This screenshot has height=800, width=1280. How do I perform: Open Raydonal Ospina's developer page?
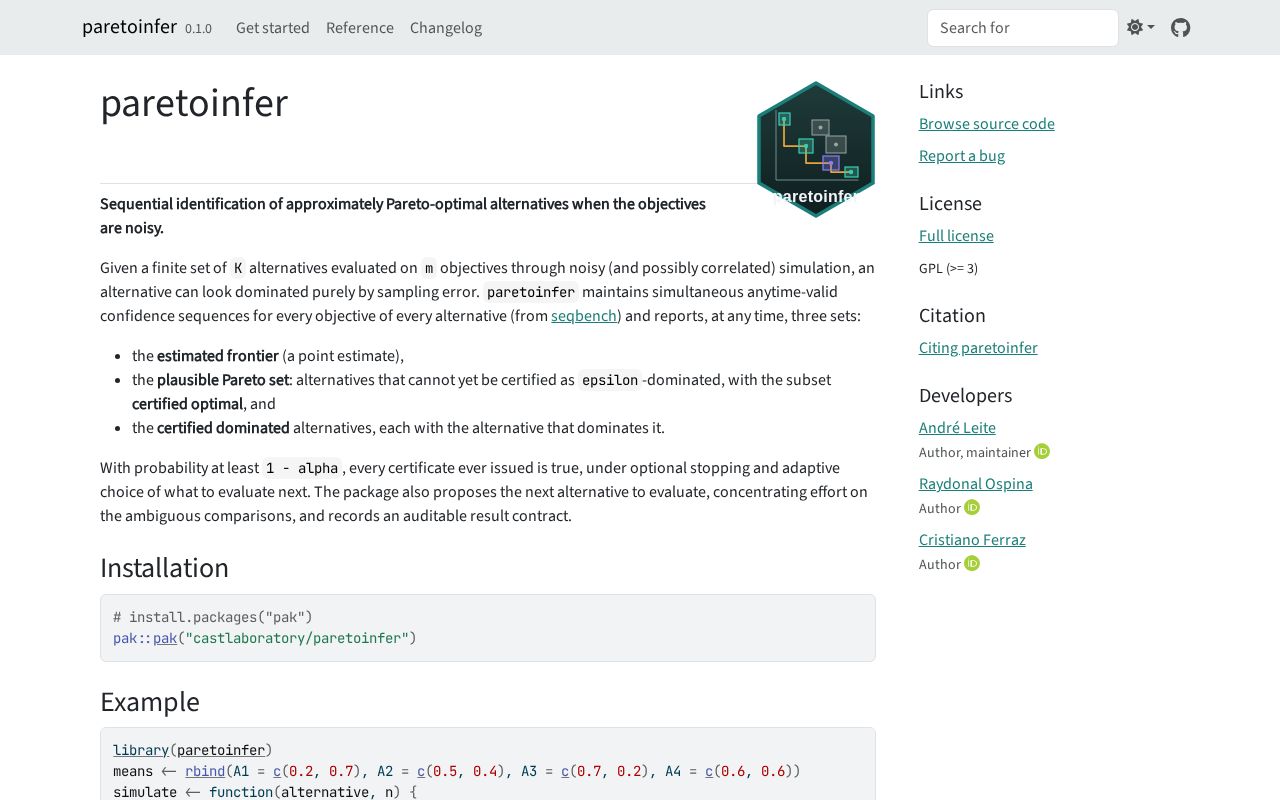[976, 484]
